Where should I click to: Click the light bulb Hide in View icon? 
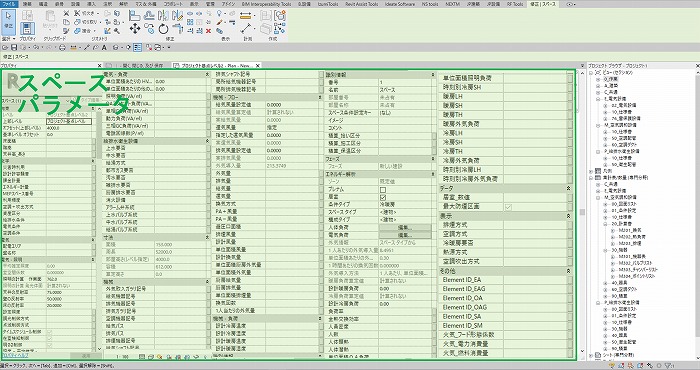coord(219,13)
